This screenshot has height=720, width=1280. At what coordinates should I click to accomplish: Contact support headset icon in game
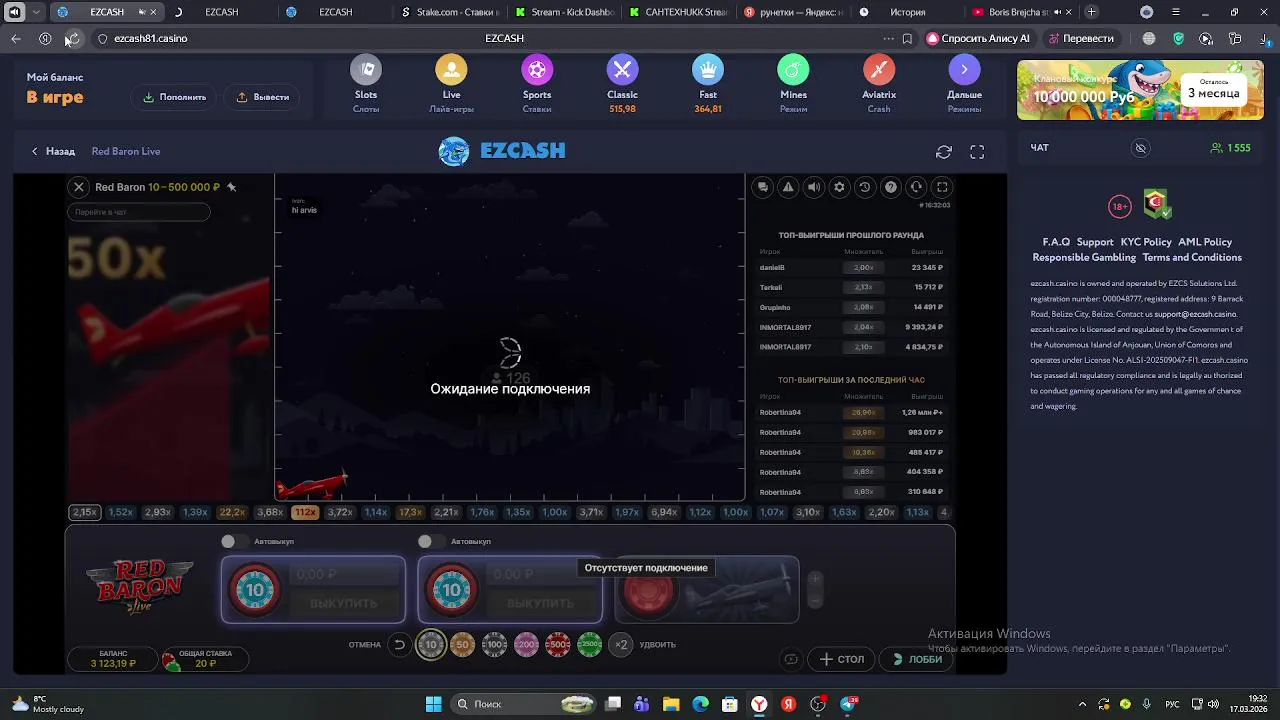point(916,187)
